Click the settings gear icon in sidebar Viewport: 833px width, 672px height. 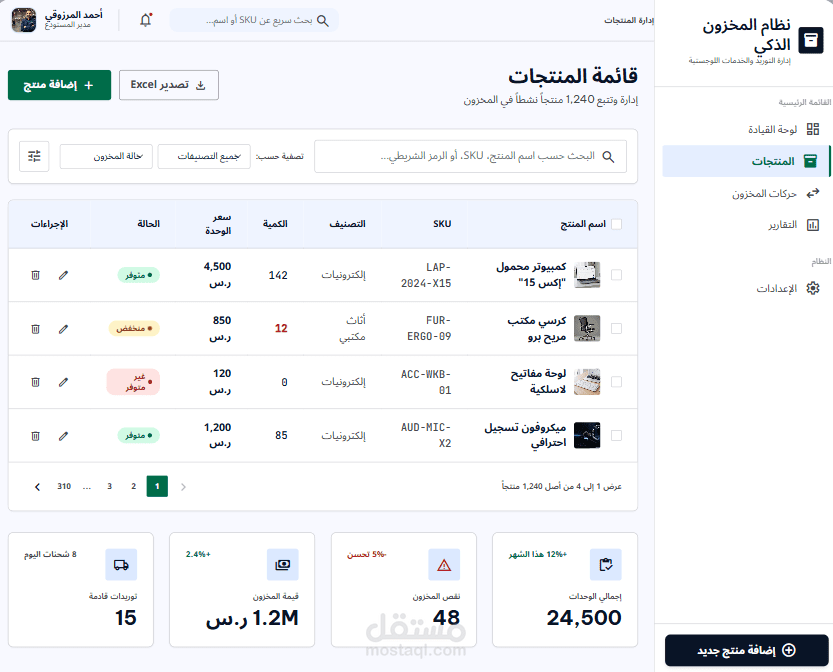(813, 288)
